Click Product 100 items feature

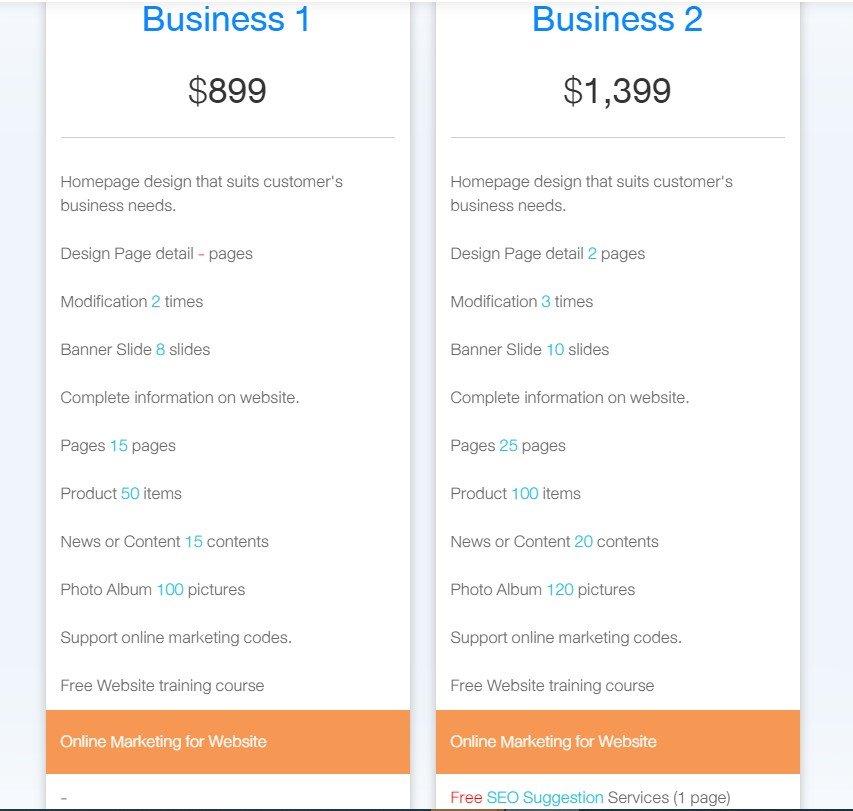pos(515,493)
